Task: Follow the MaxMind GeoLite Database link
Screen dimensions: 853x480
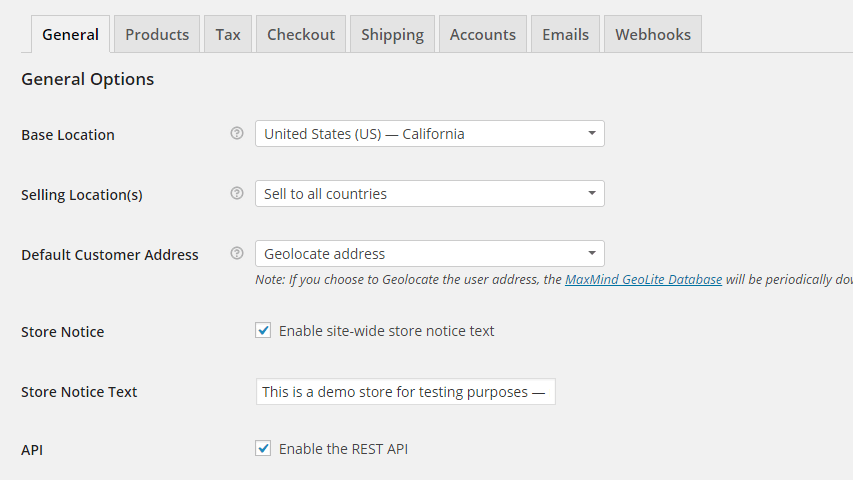Action: tap(643, 280)
